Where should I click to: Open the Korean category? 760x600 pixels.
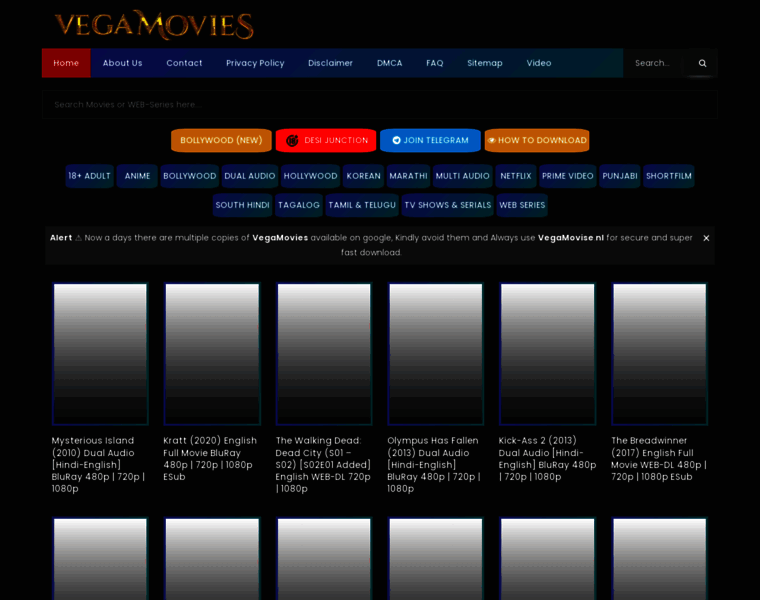pyautogui.click(x=363, y=176)
